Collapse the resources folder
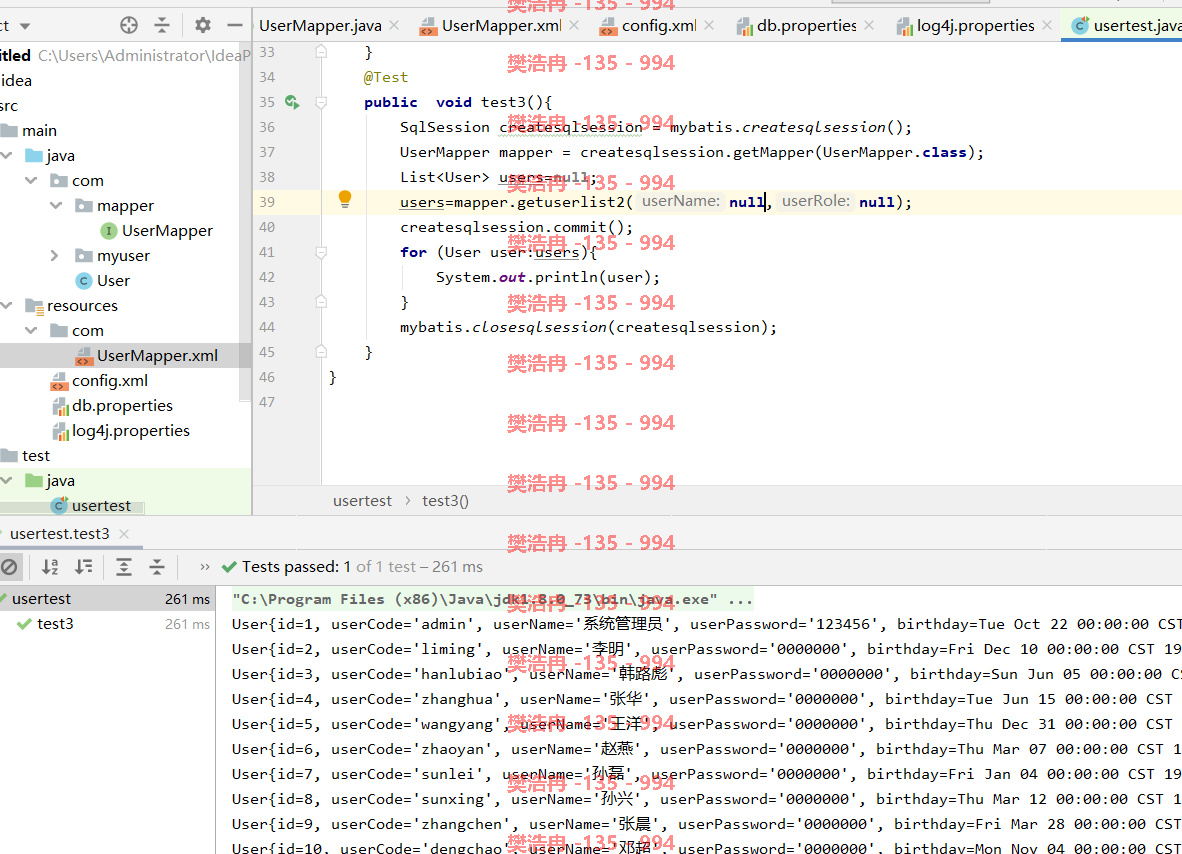Image resolution: width=1182 pixels, height=854 pixels. 8,305
